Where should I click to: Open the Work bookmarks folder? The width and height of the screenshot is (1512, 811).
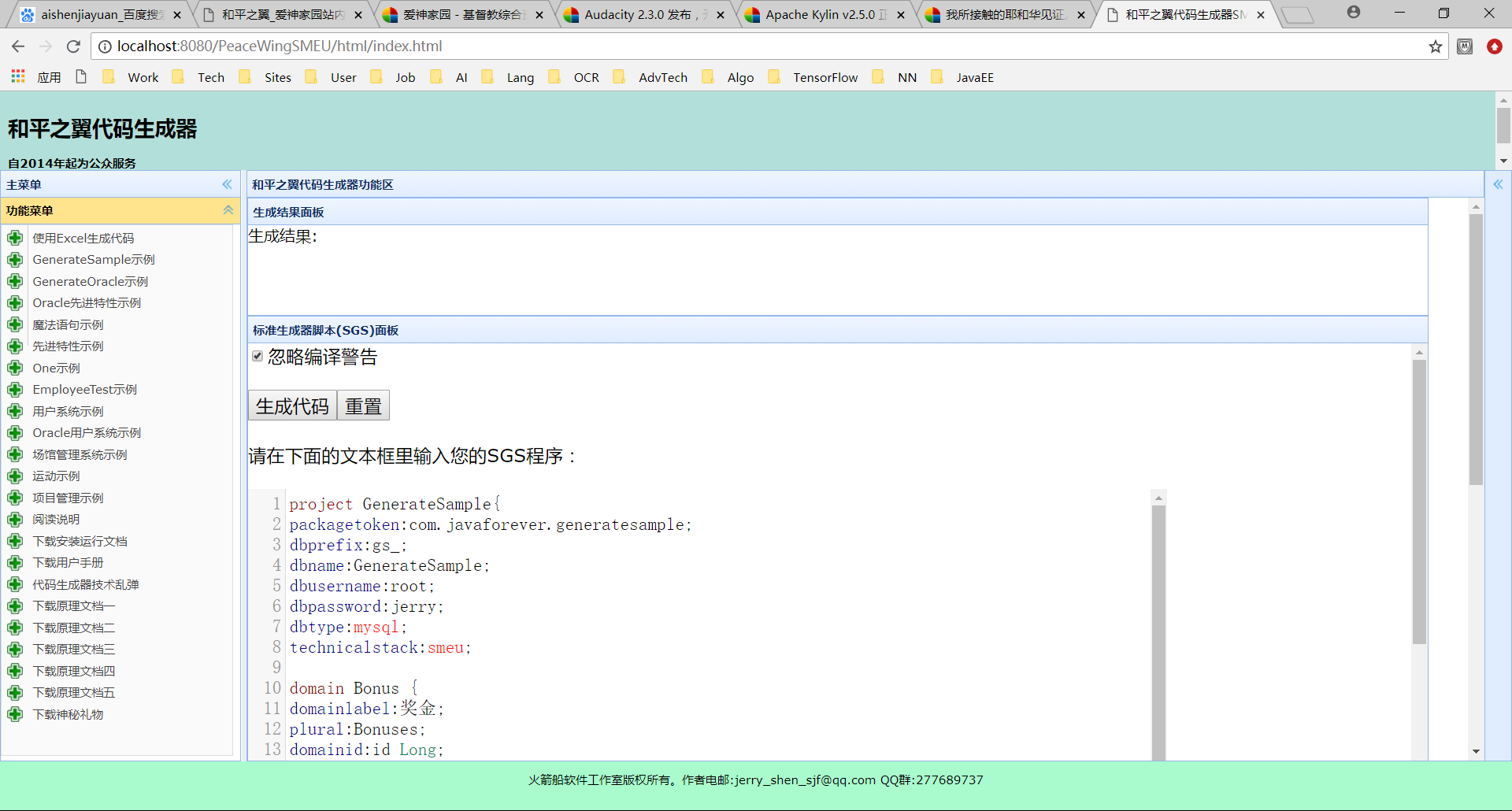(131, 77)
